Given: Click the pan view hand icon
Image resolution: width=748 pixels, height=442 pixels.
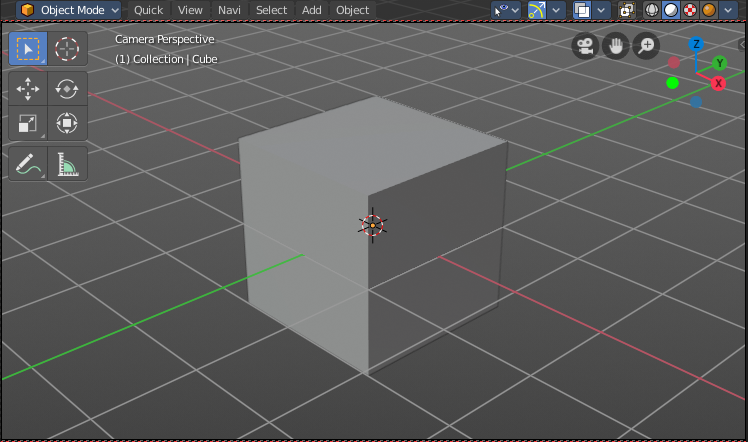Looking at the screenshot, I should pos(616,46).
